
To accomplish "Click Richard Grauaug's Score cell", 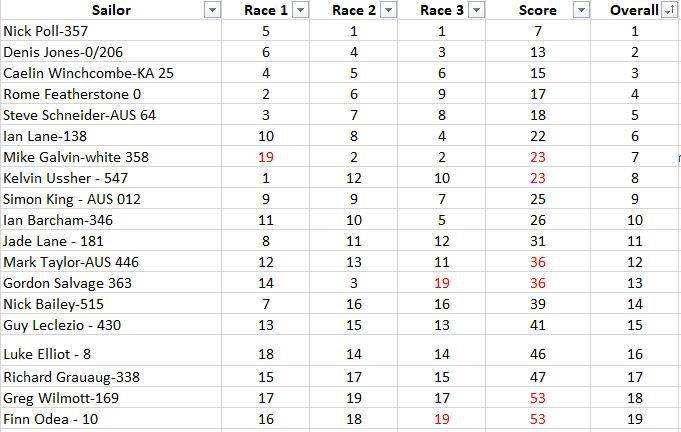I will pos(537,377).
